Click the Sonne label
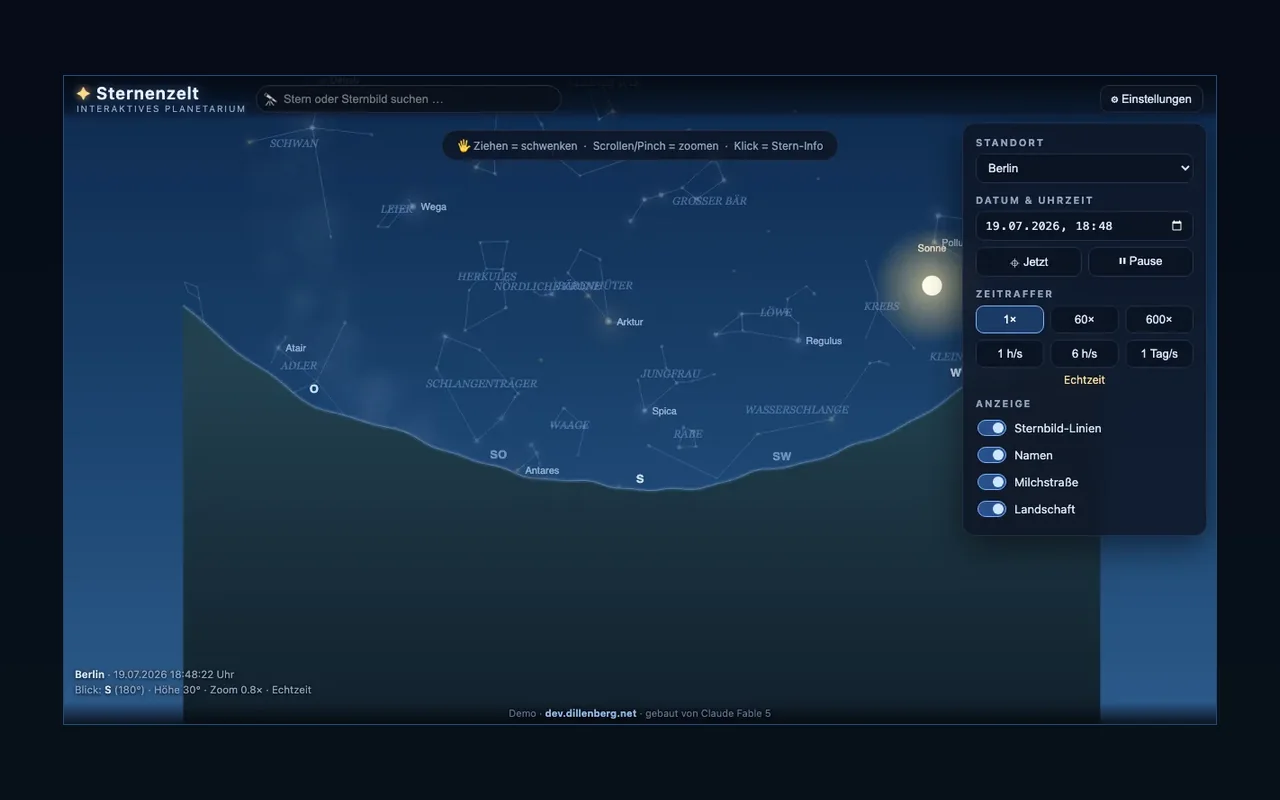This screenshot has width=1280, height=800. 931,248
